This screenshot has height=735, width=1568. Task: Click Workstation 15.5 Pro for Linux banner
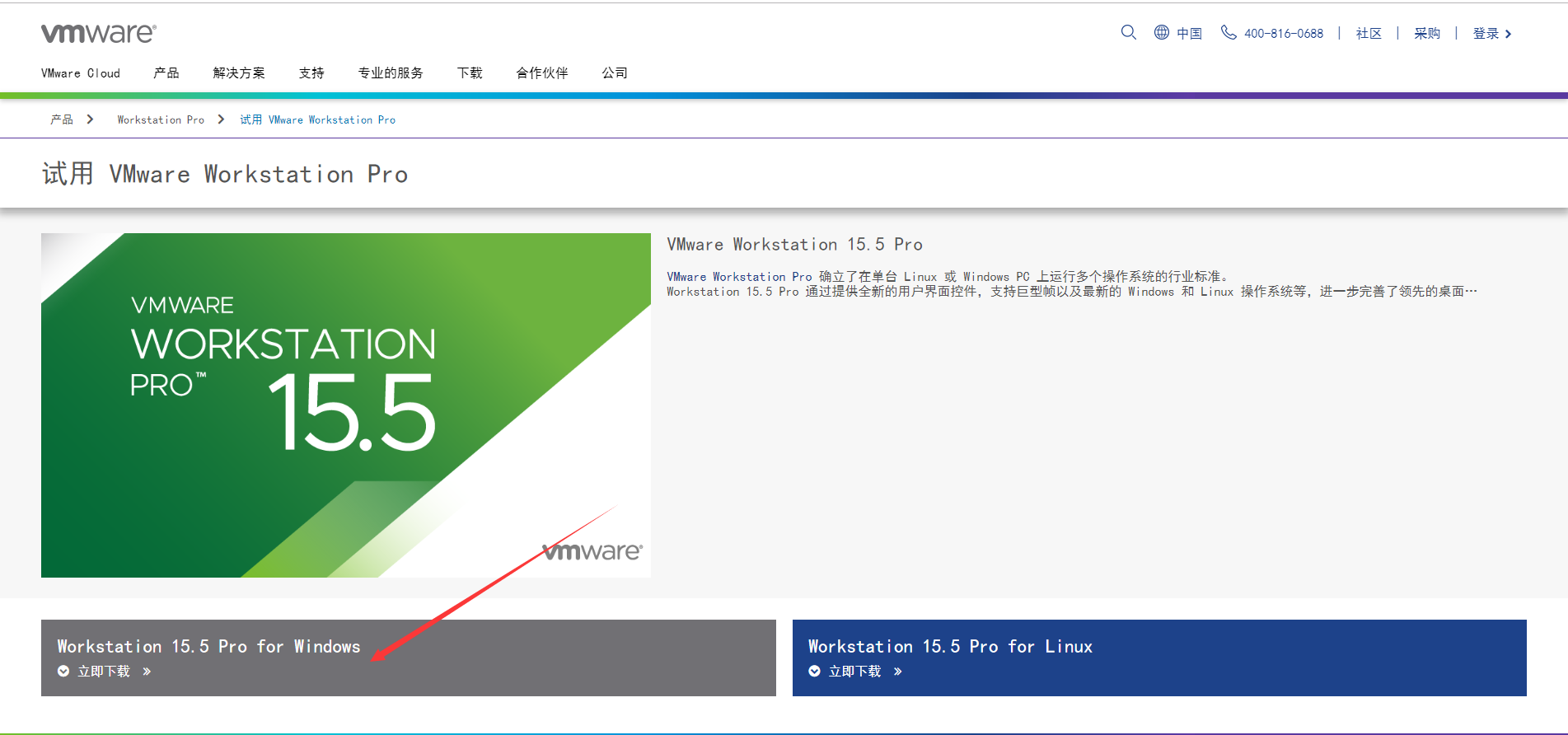pos(1159,658)
